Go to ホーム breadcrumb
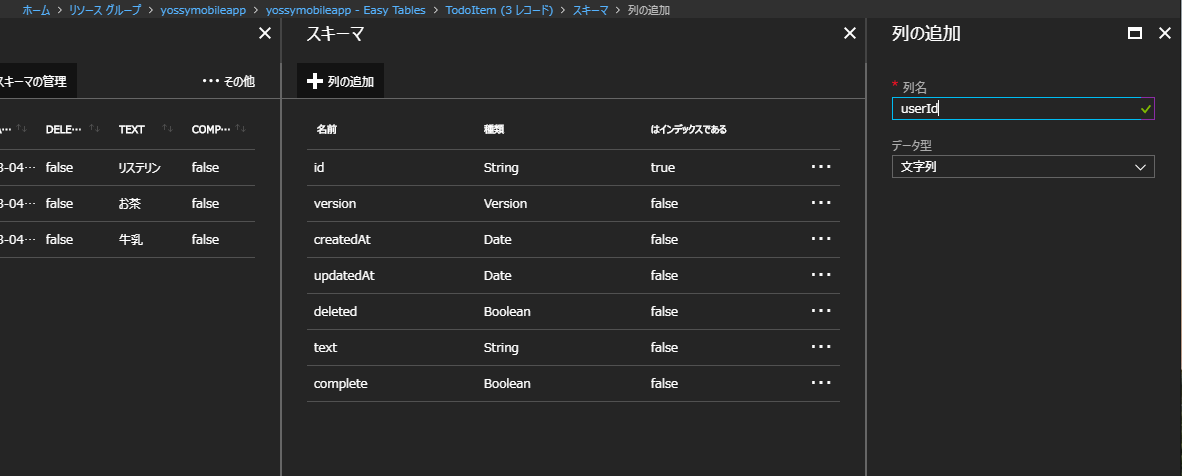Image resolution: width=1182 pixels, height=476 pixels. pos(37,10)
